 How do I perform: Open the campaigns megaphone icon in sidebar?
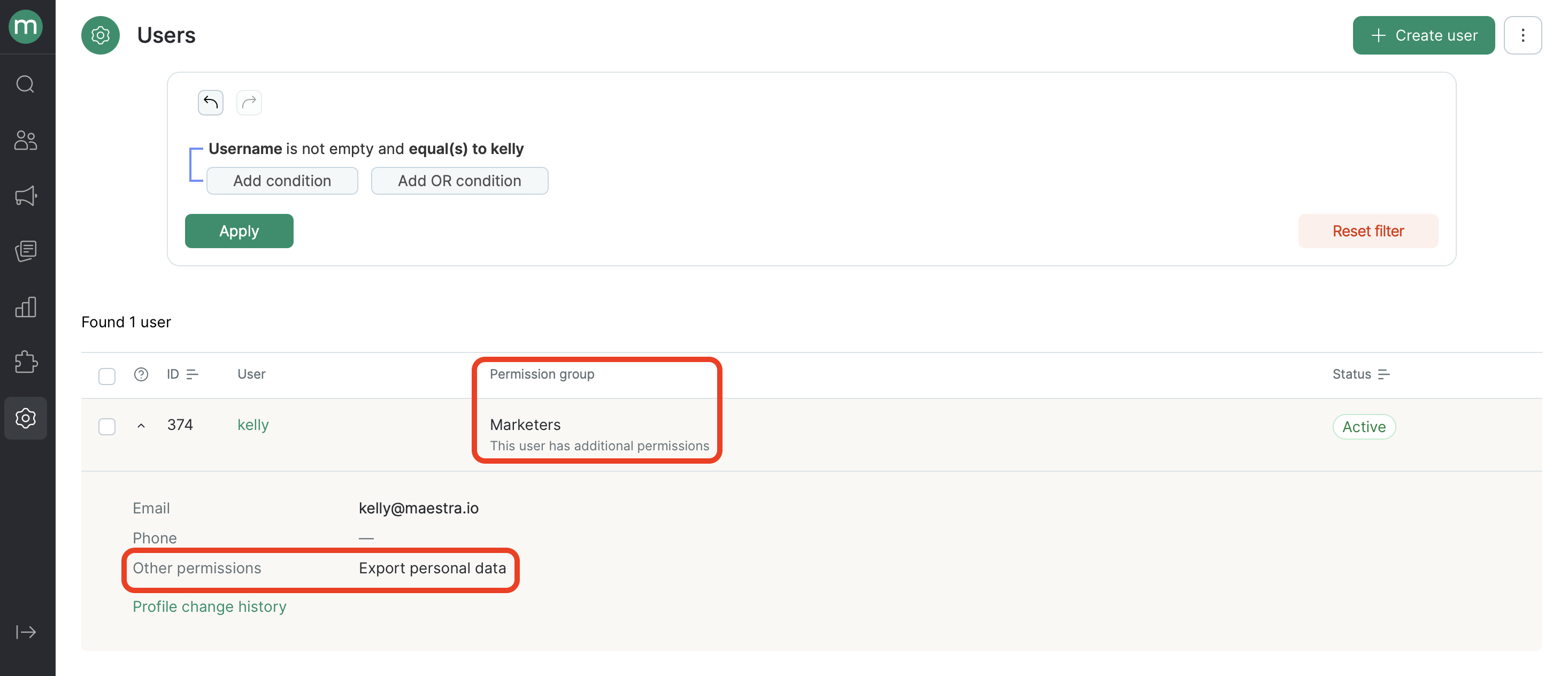click(26, 196)
